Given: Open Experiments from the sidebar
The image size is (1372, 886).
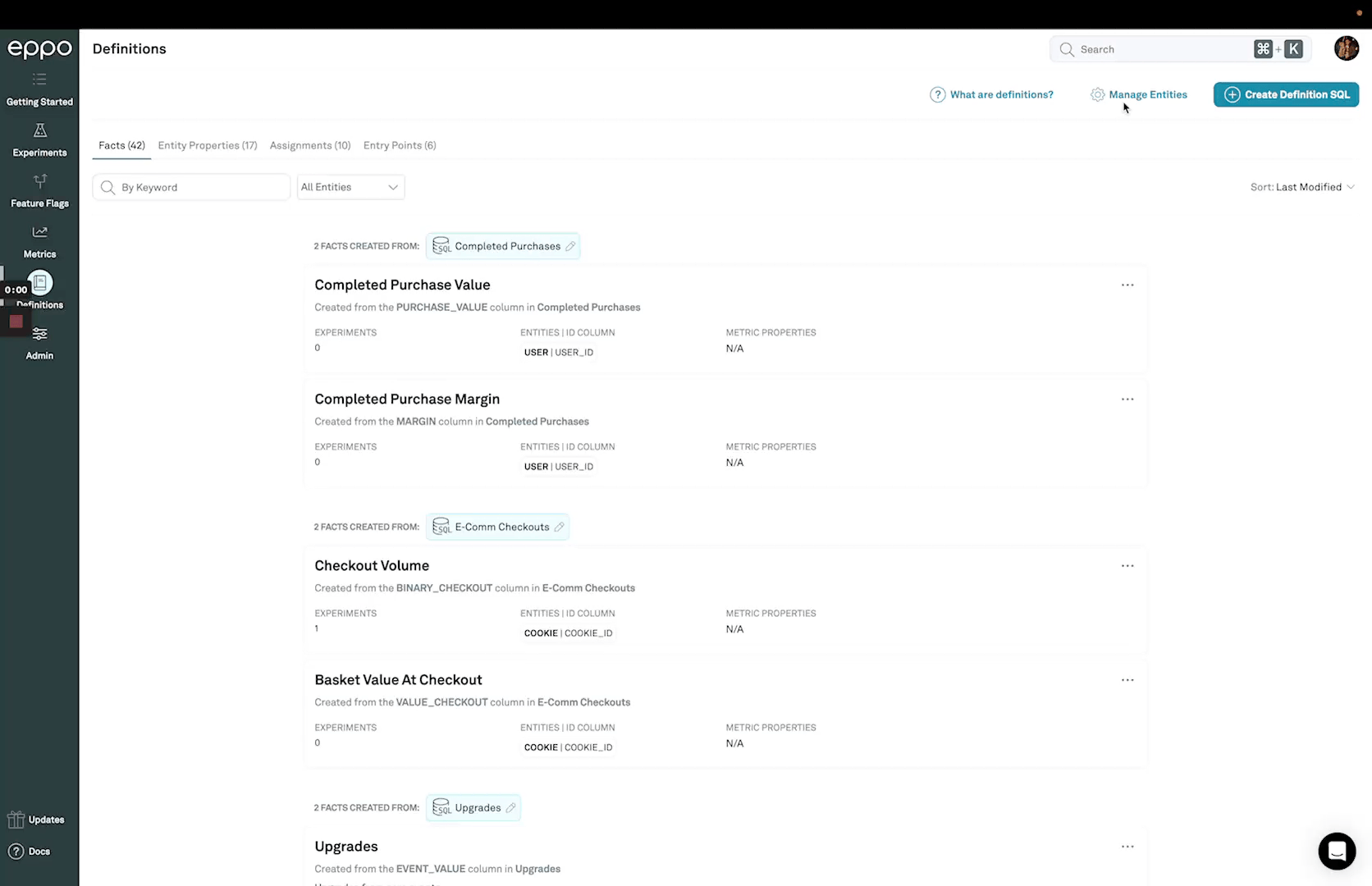Looking at the screenshot, I should coord(39,140).
